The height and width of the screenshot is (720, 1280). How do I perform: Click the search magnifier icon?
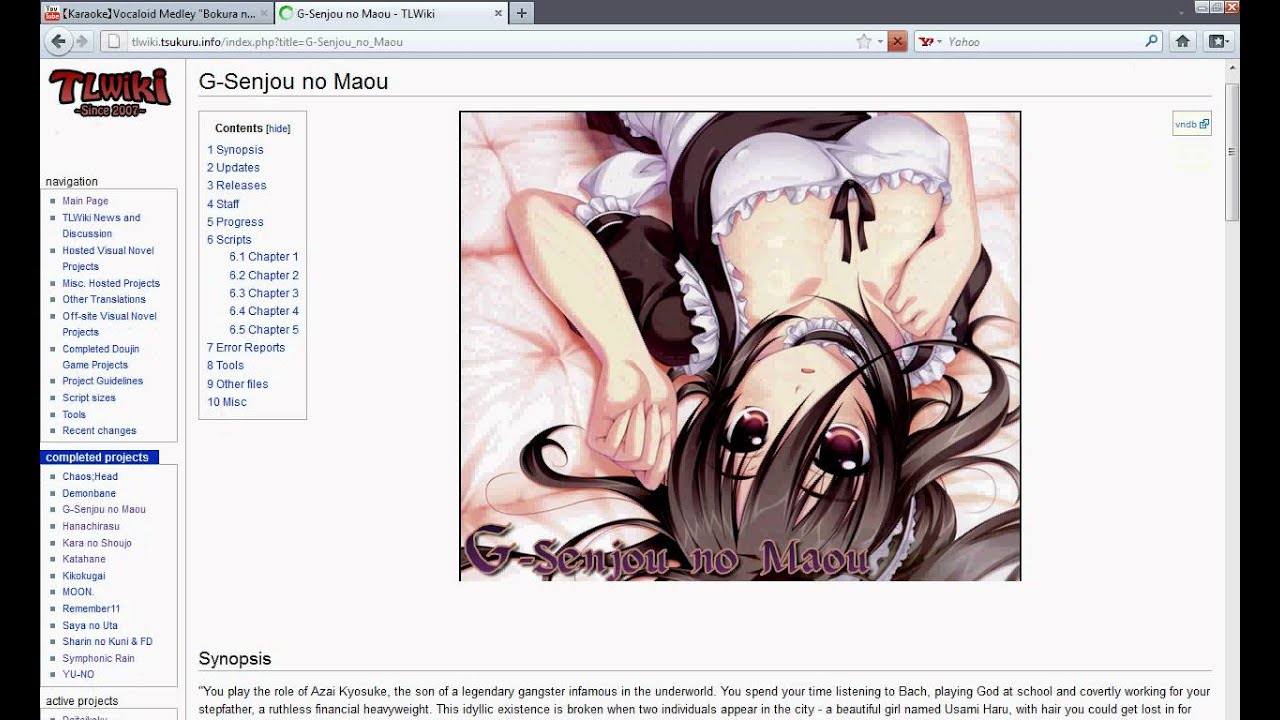click(1151, 41)
